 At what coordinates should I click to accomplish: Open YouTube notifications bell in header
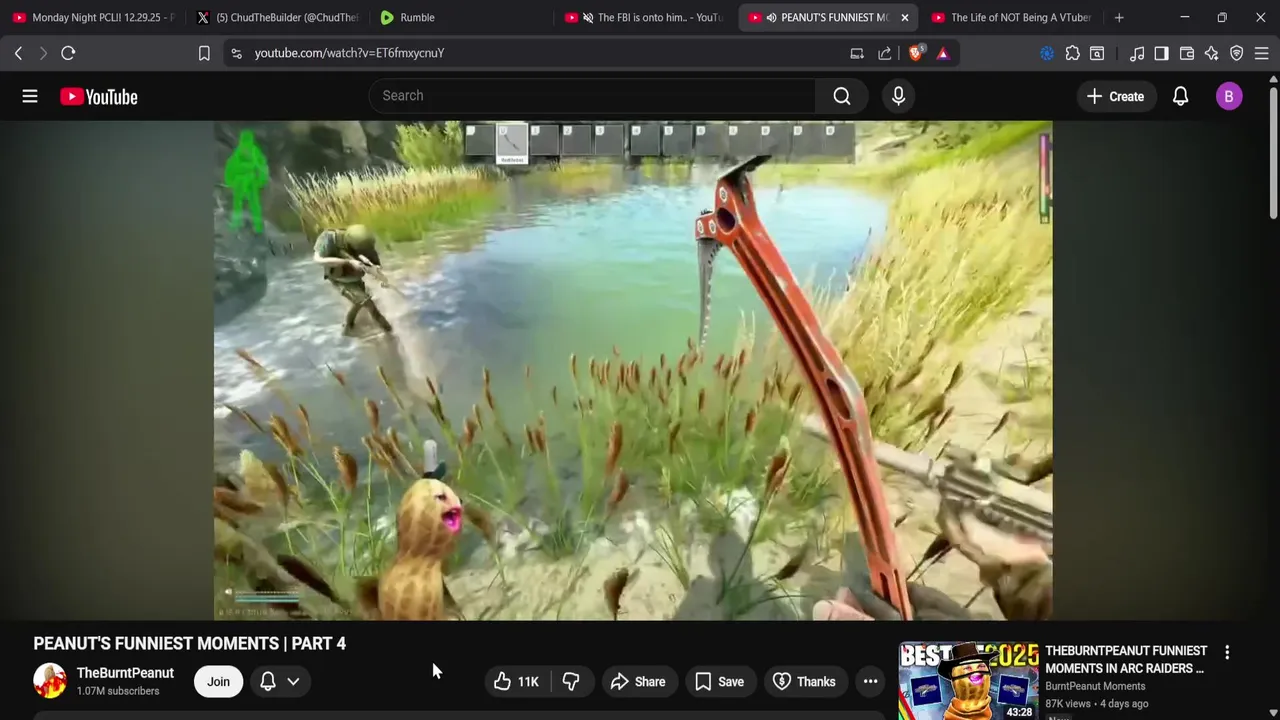pyautogui.click(x=1180, y=96)
